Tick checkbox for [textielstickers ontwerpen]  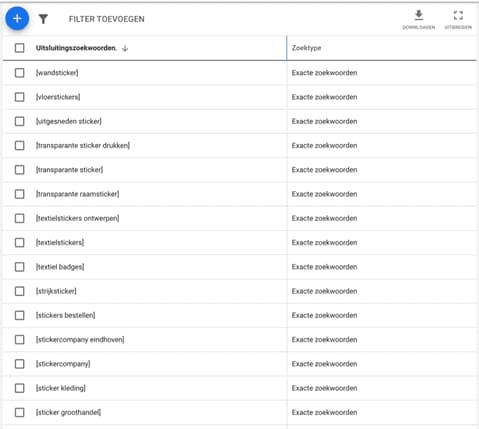[20, 218]
